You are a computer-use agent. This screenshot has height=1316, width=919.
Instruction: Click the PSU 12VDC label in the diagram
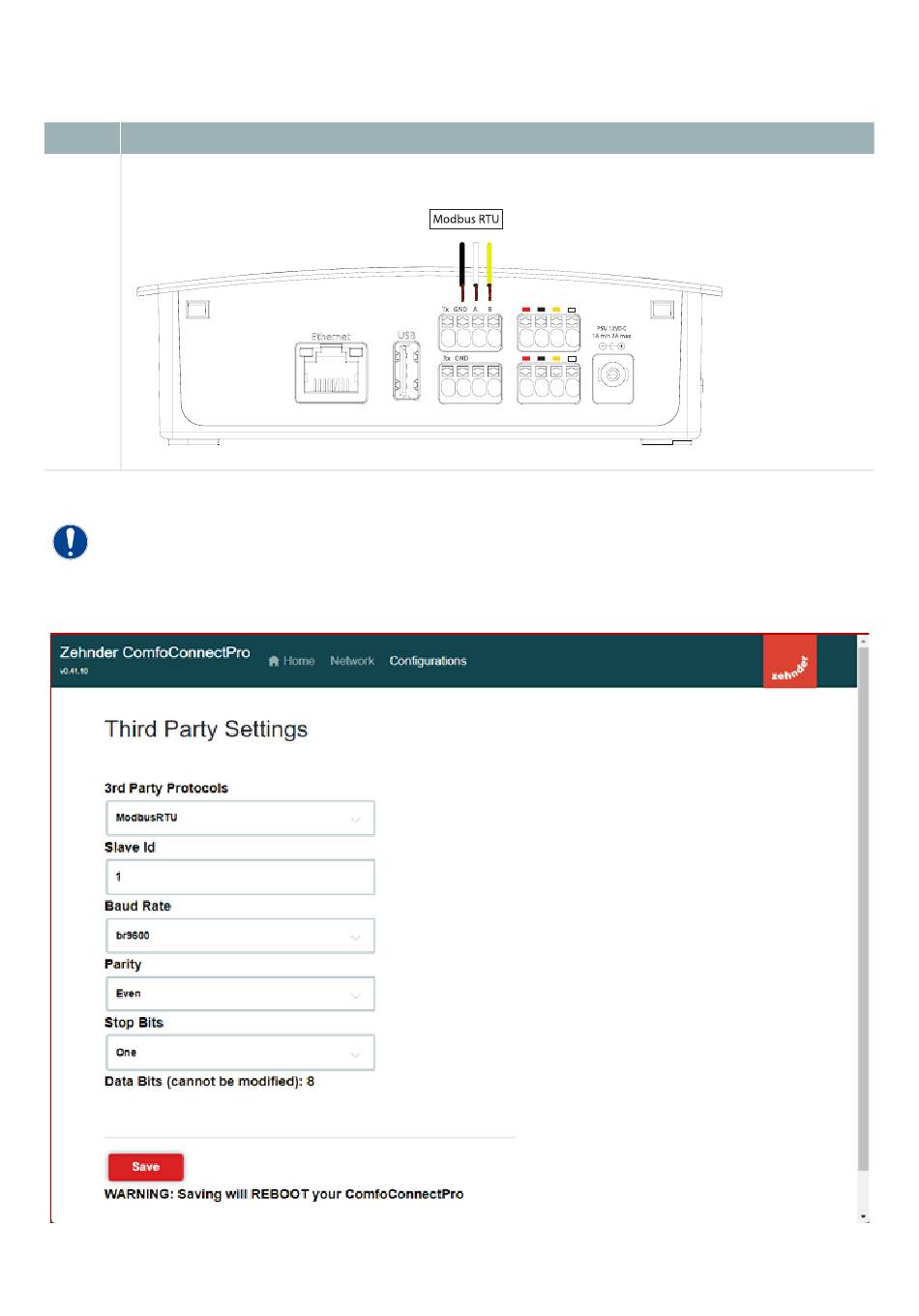tap(611, 332)
